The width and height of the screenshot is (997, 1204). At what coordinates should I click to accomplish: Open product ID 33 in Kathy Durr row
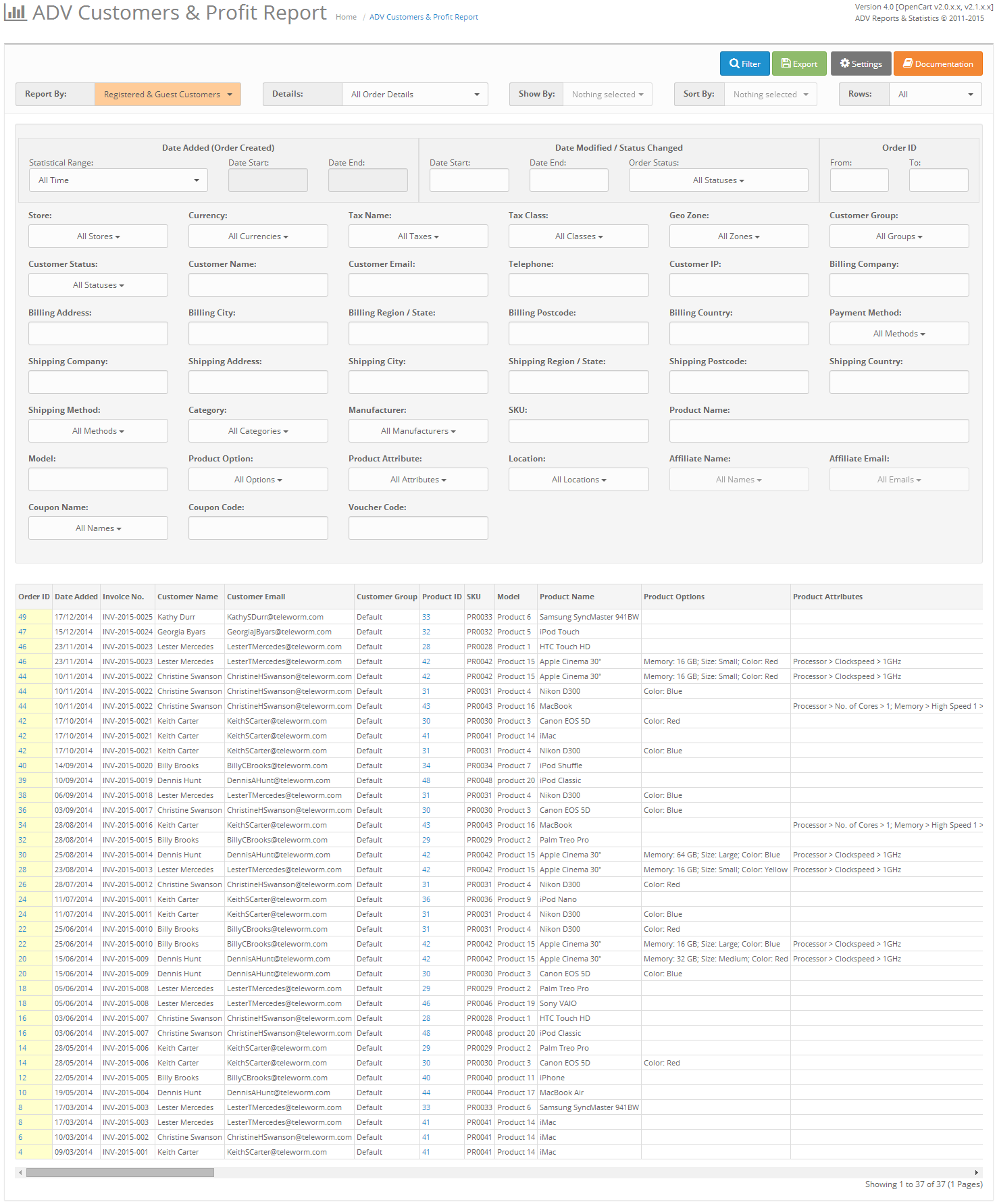pyautogui.click(x=426, y=617)
